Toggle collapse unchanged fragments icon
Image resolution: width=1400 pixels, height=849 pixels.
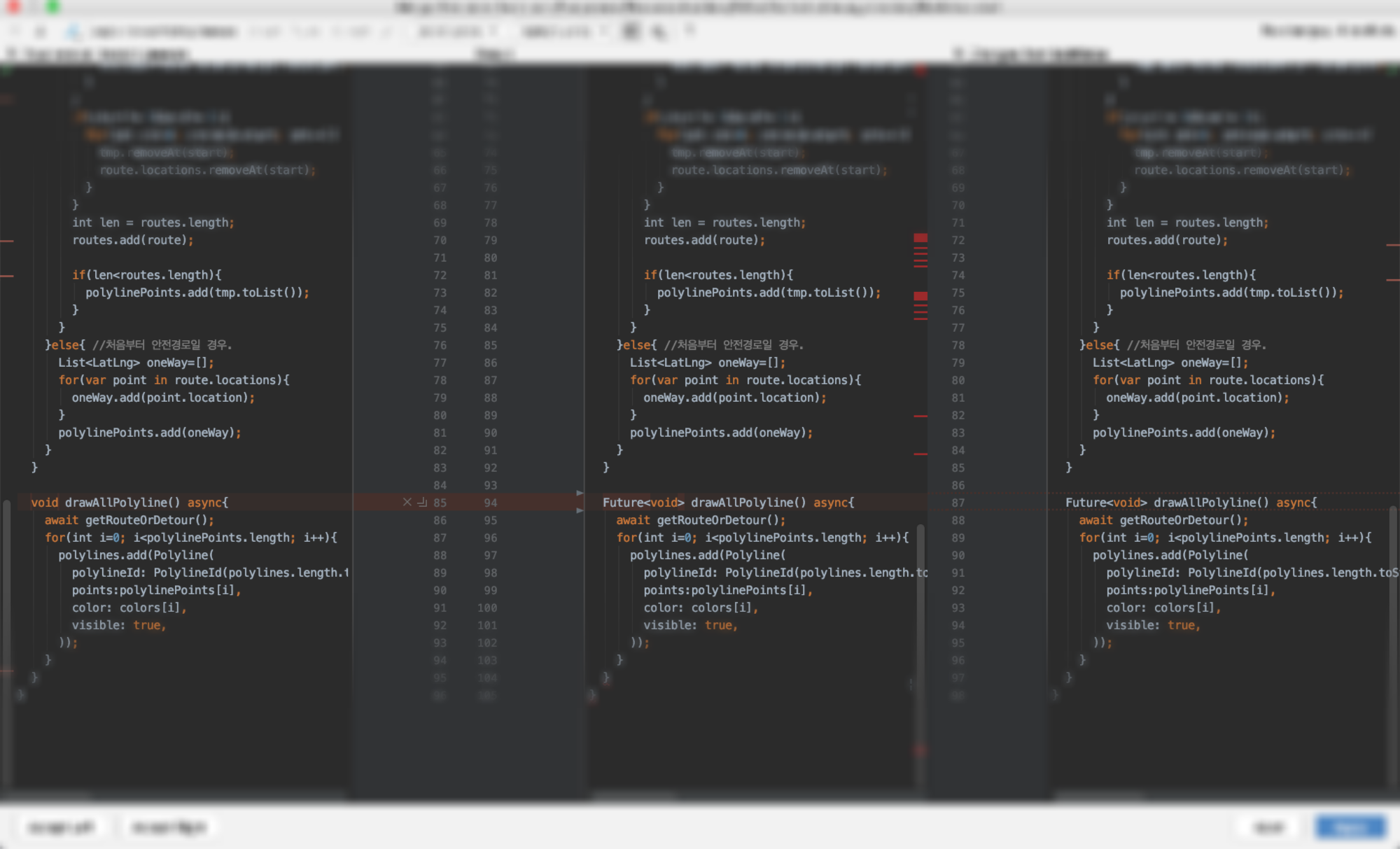click(x=631, y=31)
